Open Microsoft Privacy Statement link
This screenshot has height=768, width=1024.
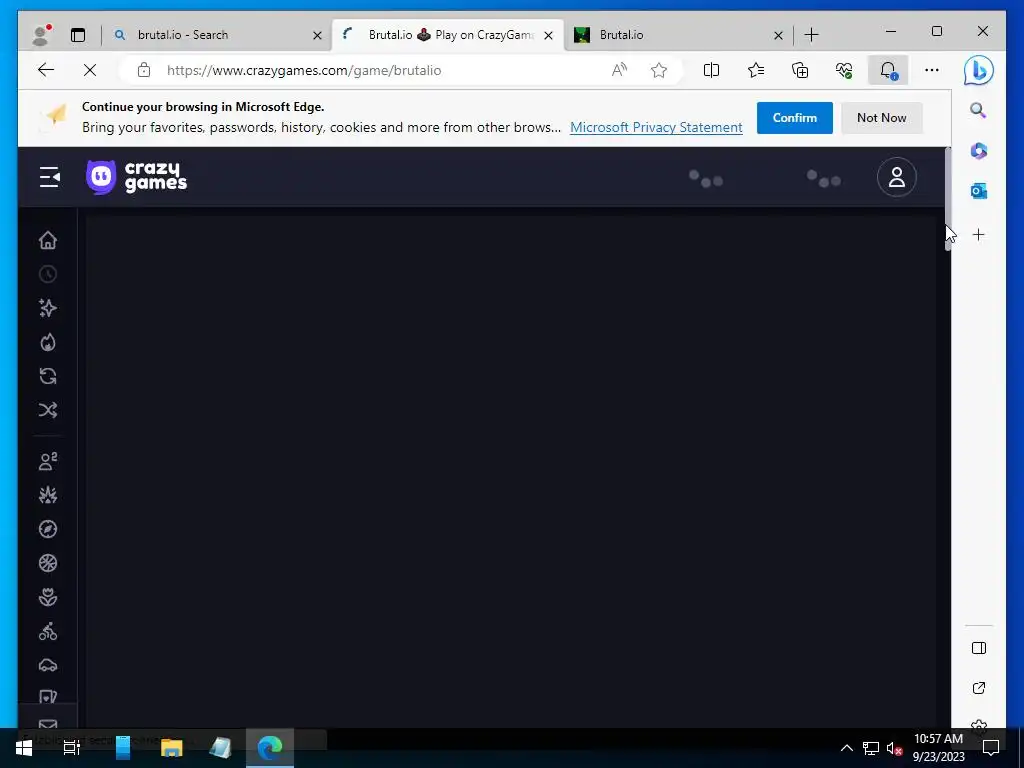point(656,127)
